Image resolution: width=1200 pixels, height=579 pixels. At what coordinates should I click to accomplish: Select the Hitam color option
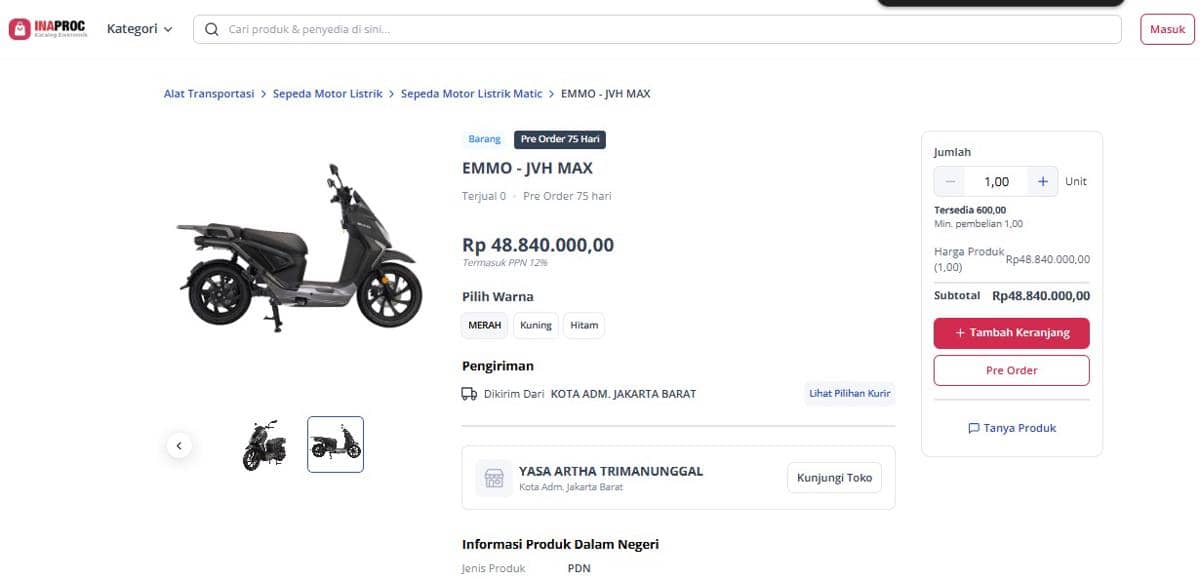583,325
